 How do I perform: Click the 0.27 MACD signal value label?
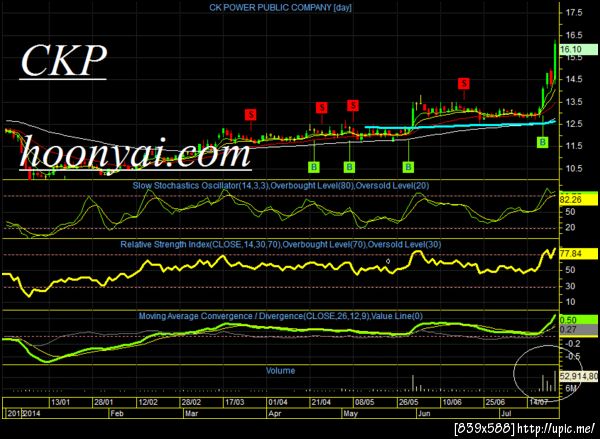tap(579, 330)
